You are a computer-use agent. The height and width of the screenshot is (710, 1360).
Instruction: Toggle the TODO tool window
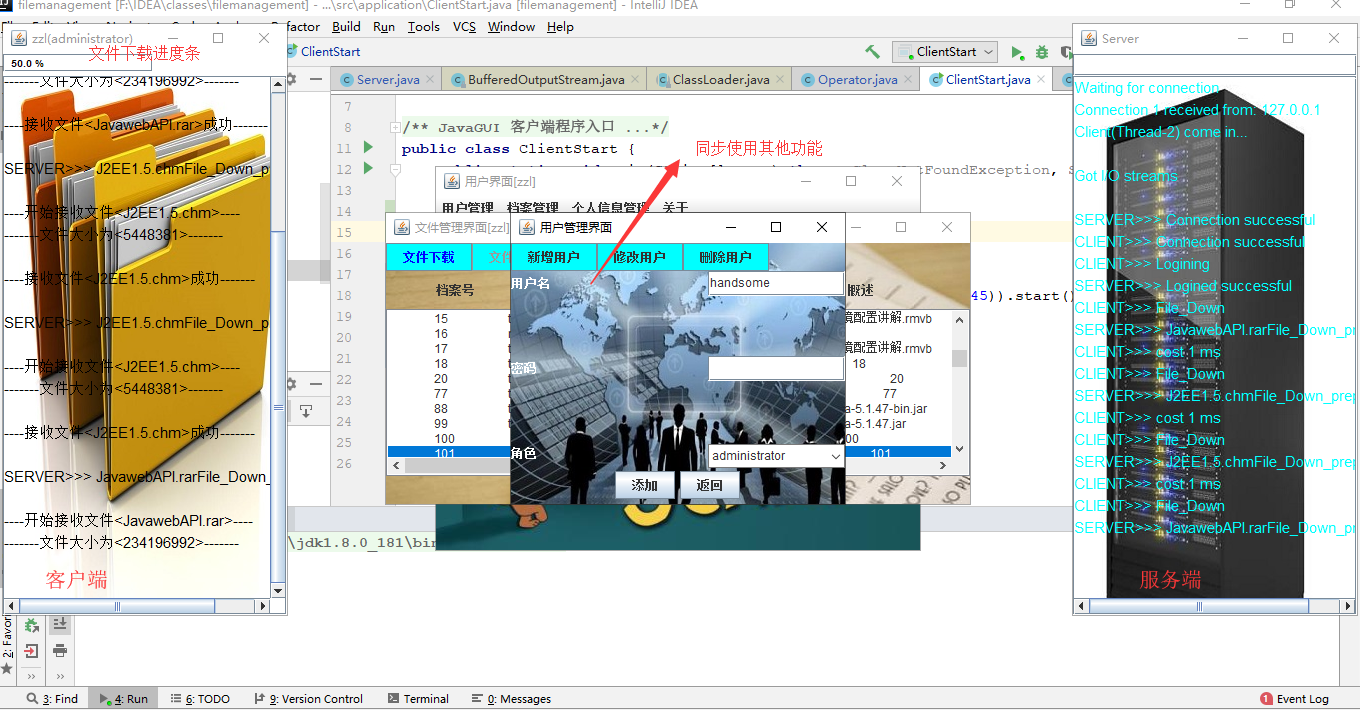tap(202, 698)
